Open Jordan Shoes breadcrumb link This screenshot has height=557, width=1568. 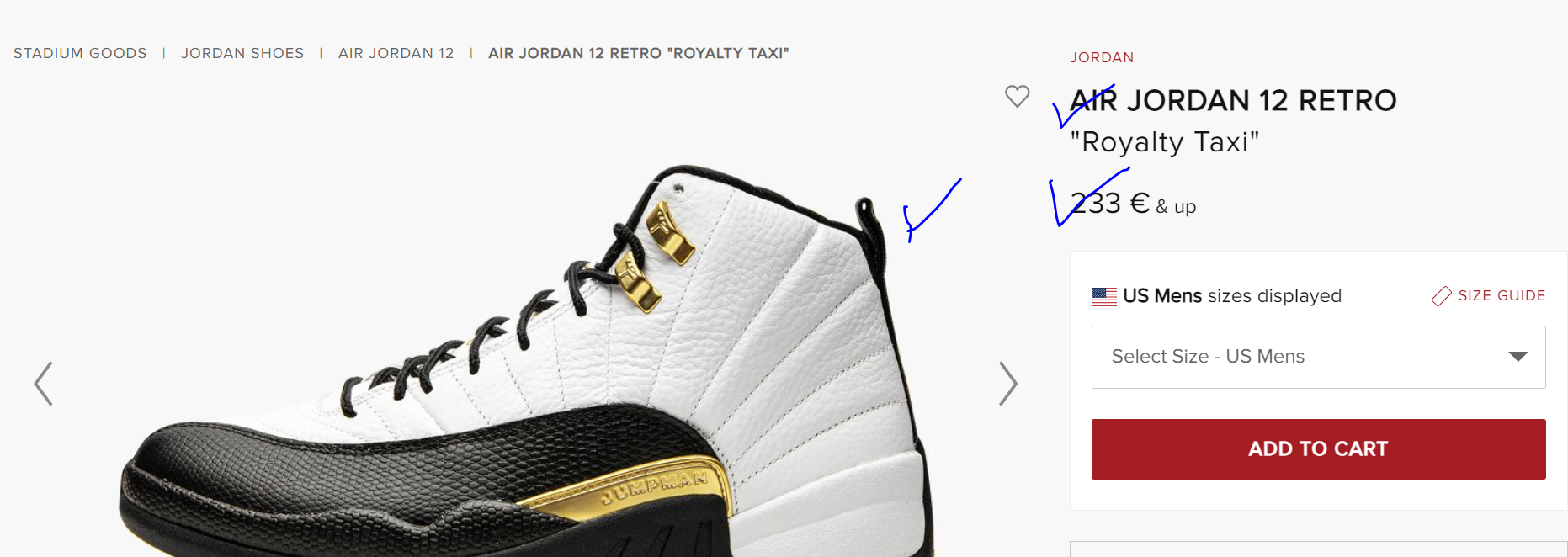tap(242, 53)
